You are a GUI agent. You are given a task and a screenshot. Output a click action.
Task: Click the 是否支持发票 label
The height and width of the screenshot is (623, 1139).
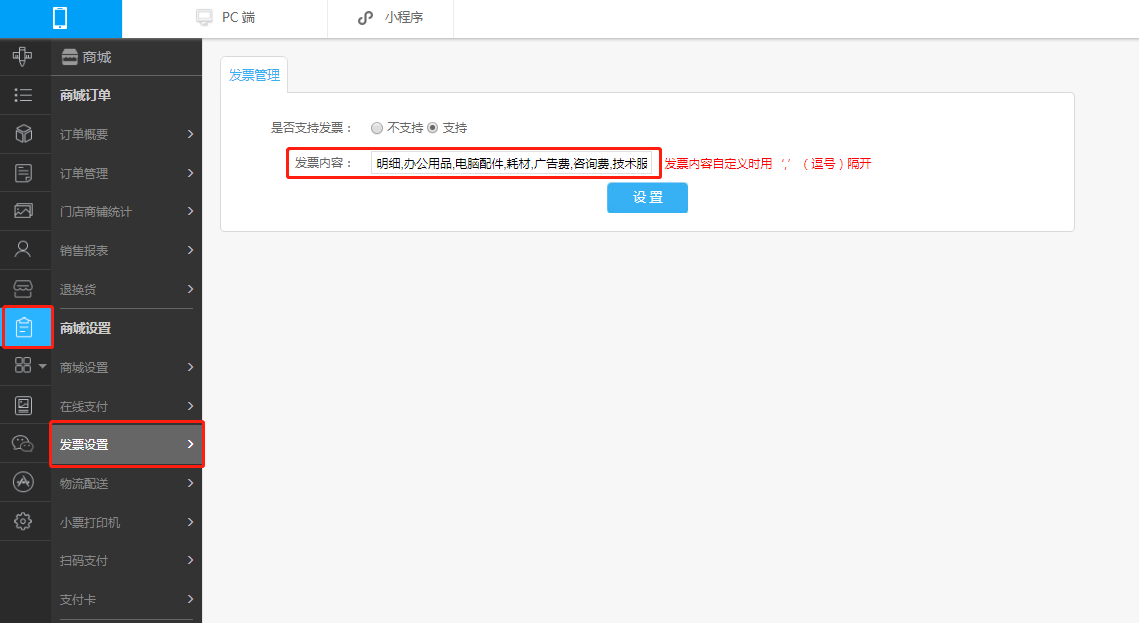(311, 128)
